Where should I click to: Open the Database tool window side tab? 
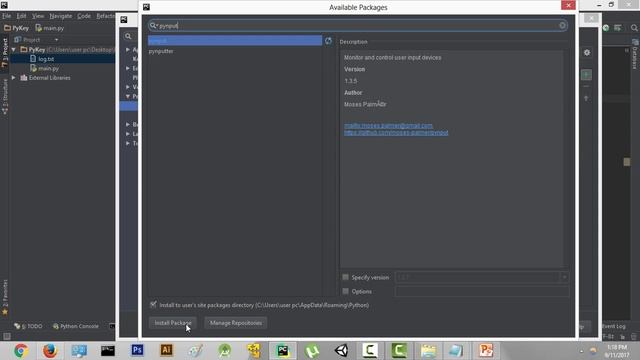[x=635, y=54]
